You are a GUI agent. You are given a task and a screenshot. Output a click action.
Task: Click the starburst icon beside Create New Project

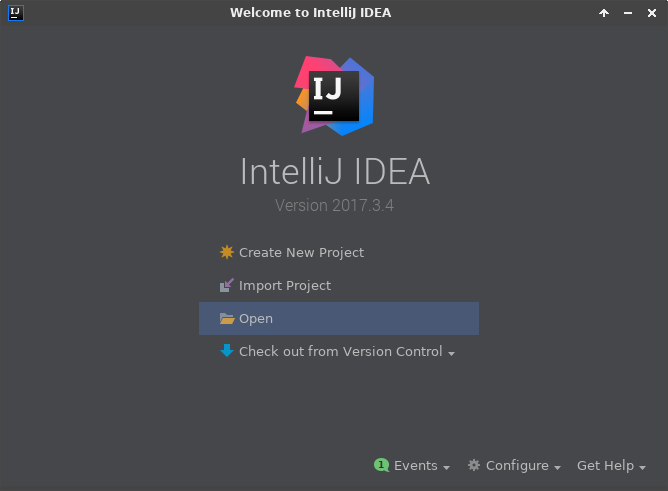coord(227,252)
